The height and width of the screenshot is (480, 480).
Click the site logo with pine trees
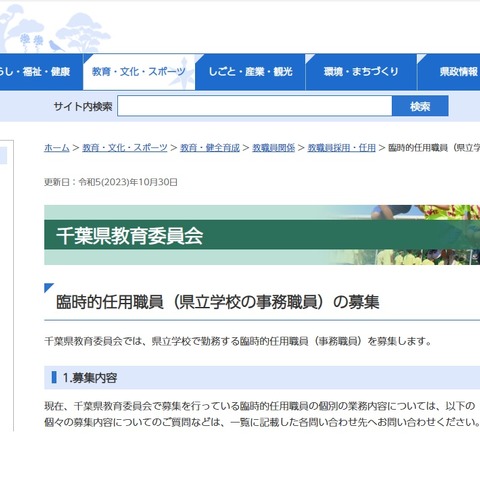[55, 28]
